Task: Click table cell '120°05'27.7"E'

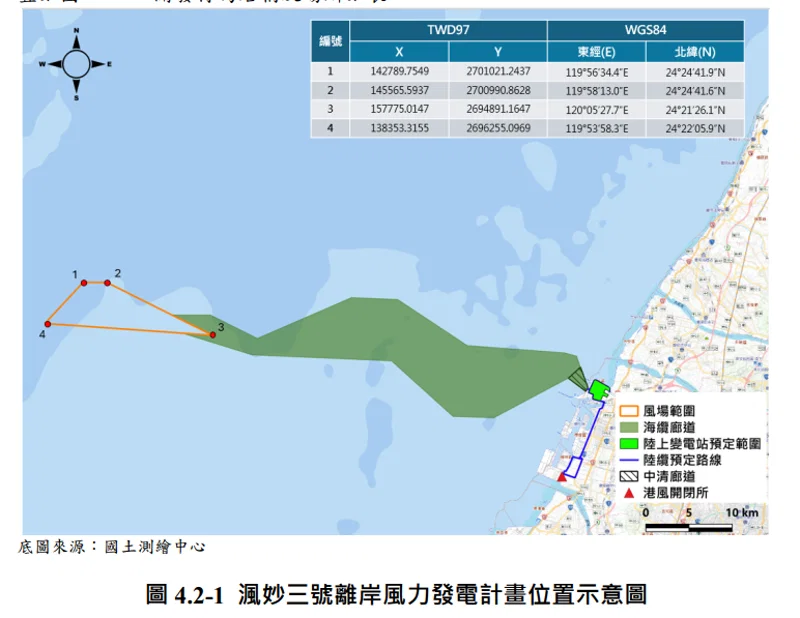Action: (596, 110)
